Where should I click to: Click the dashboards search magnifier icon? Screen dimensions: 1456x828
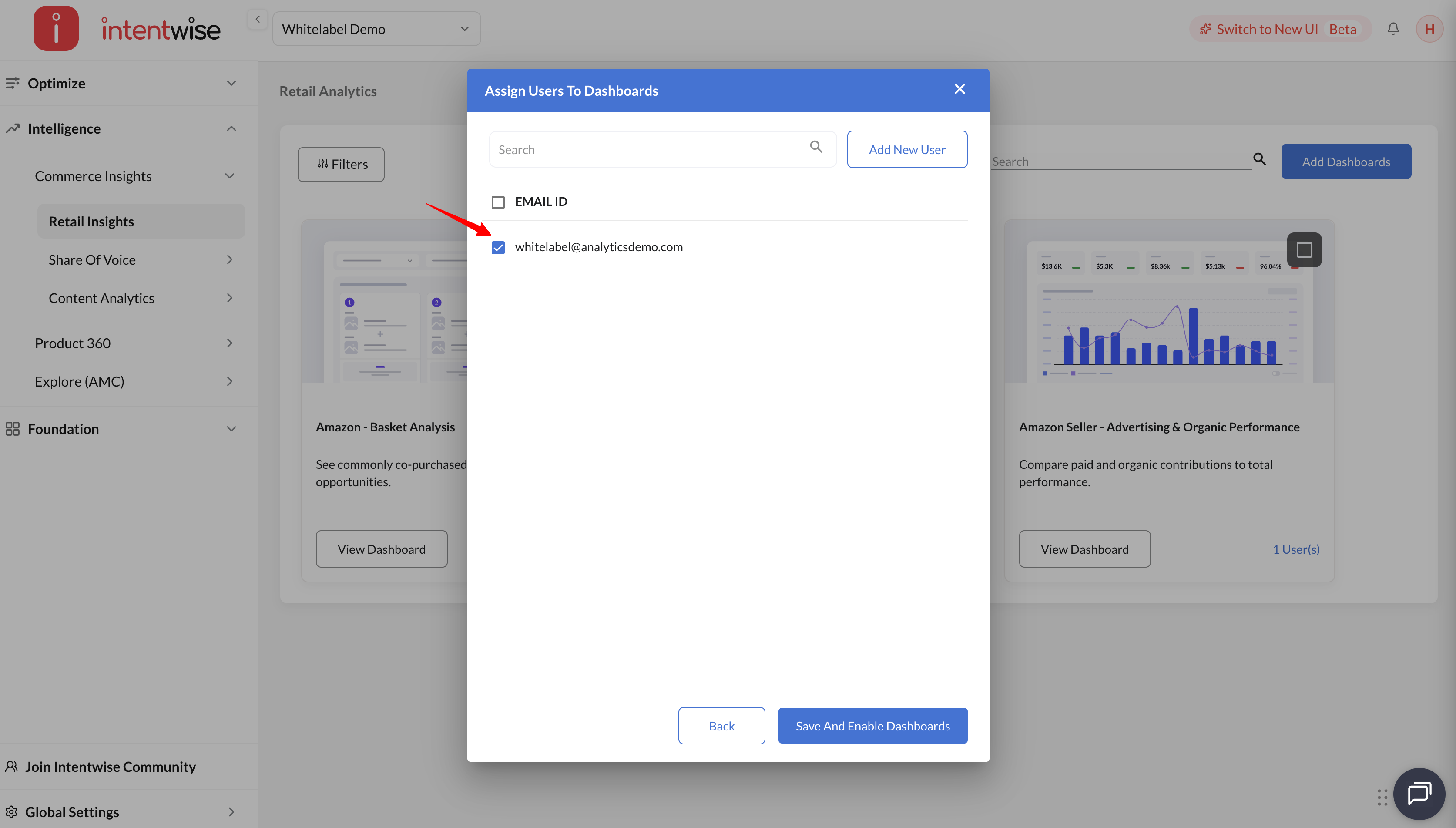[x=1259, y=159]
